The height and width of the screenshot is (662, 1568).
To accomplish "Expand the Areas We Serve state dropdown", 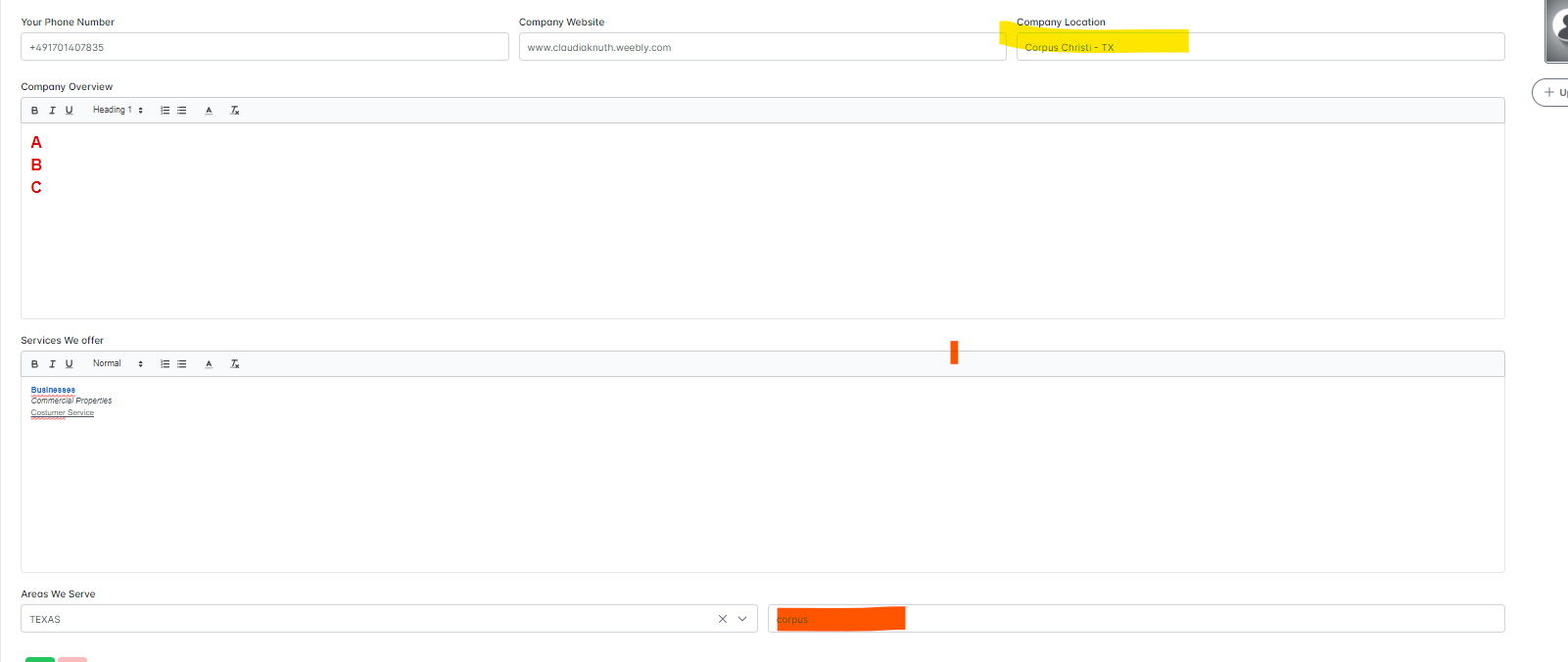I will point(742,619).
